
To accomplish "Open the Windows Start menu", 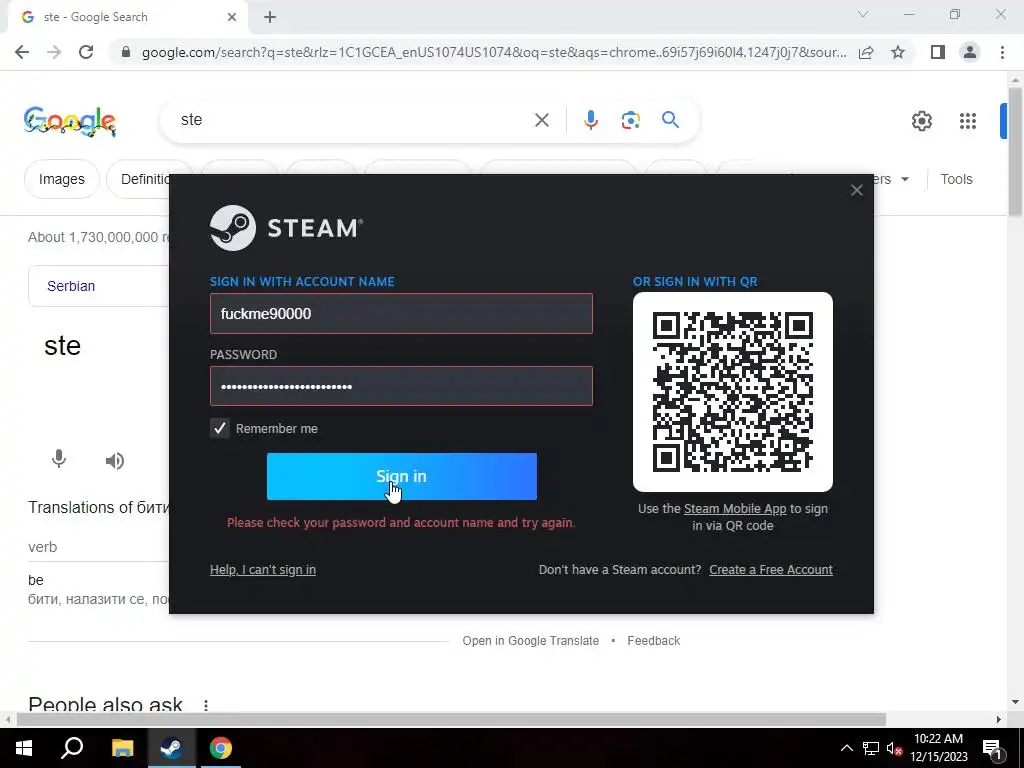I will [x=24, y=748].
